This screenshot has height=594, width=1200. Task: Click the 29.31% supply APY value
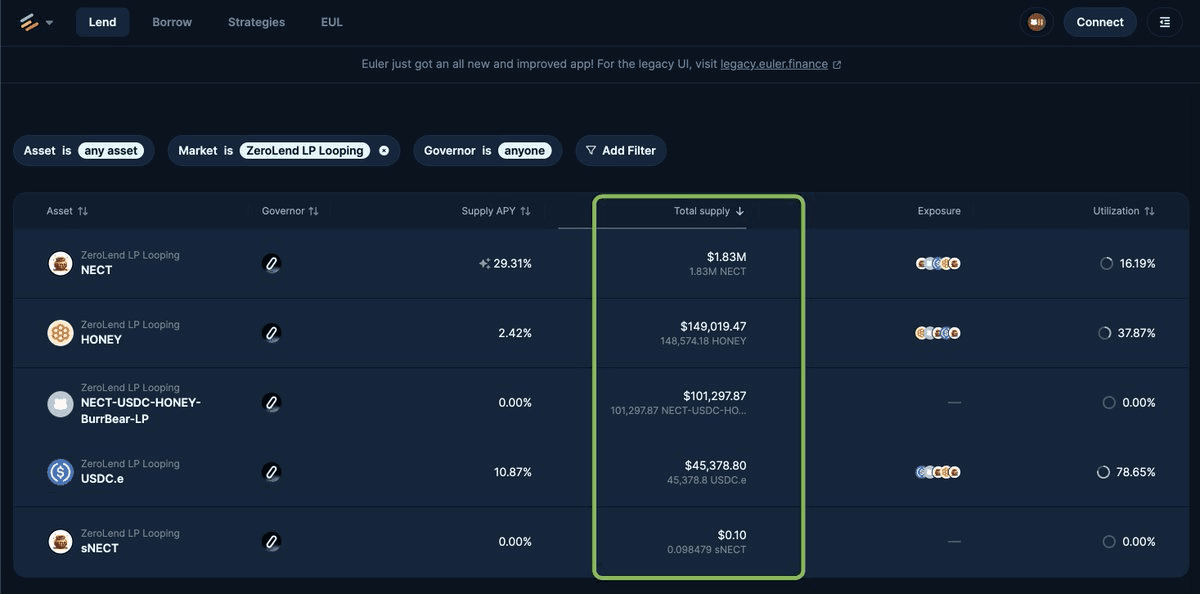pos(513,263)
